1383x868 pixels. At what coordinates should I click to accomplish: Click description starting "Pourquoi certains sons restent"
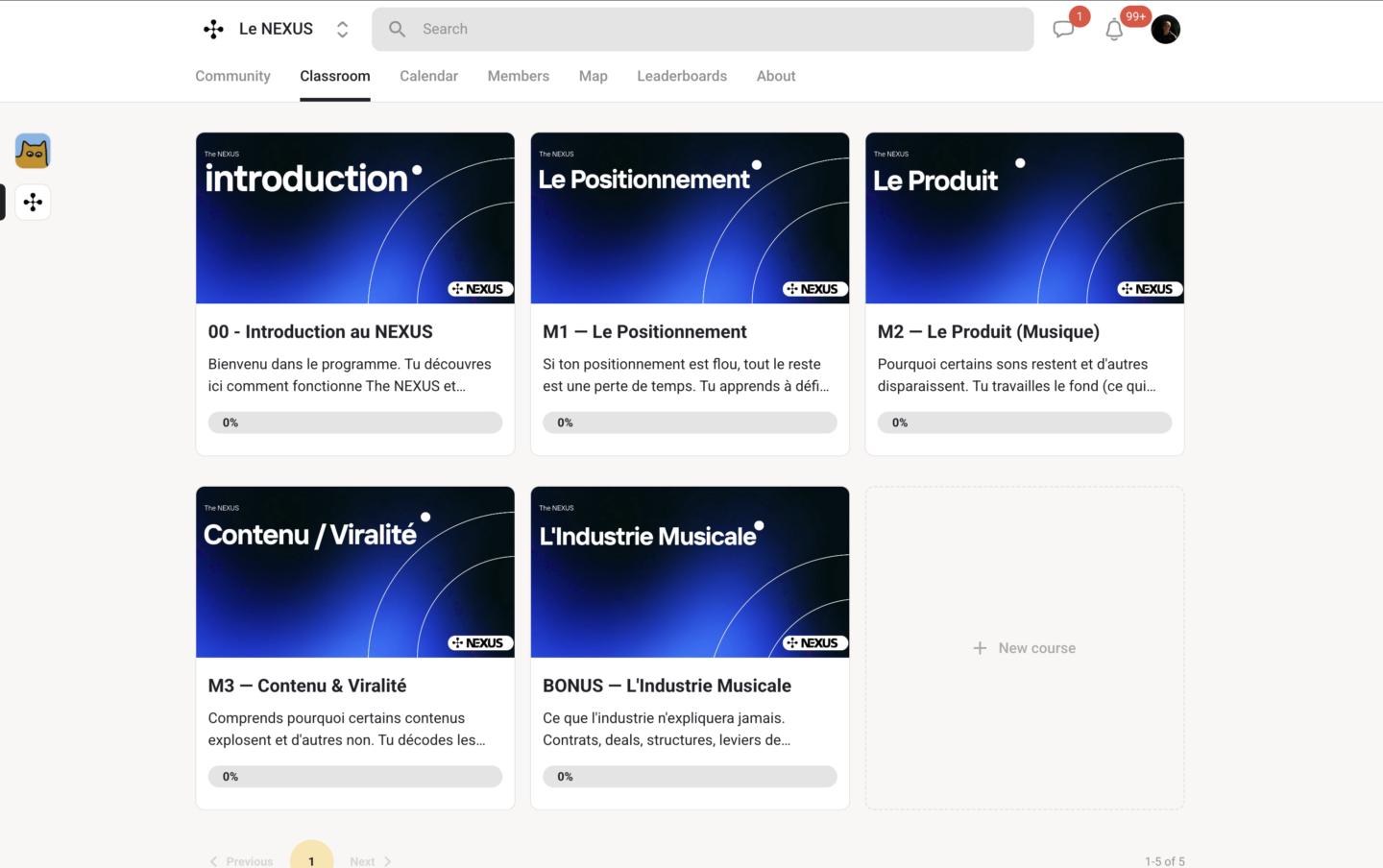tap(1017, 374)
